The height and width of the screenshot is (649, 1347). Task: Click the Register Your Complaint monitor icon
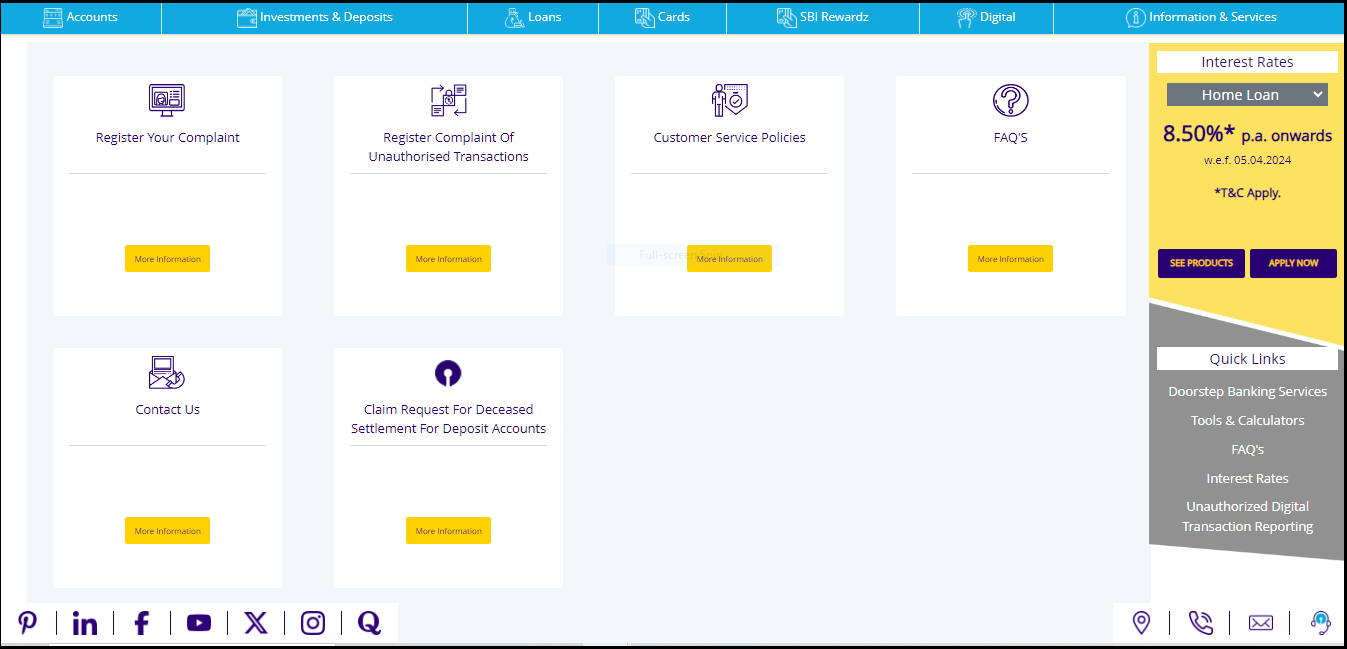point(167,100)
